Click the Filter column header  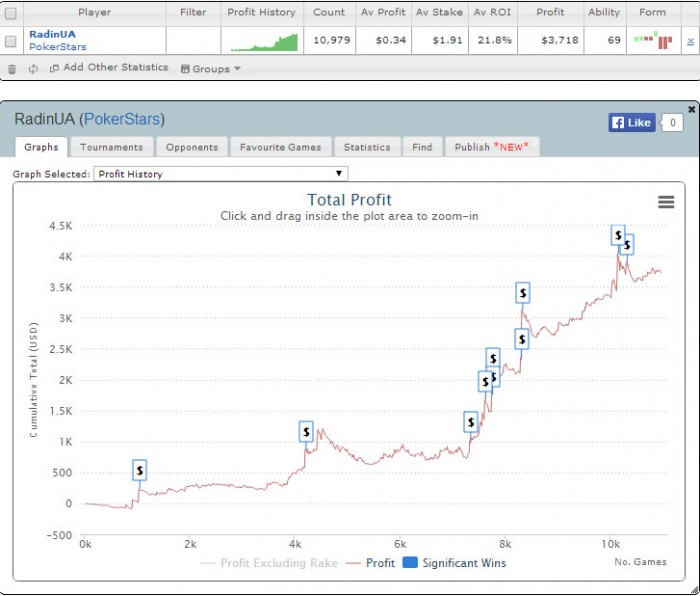pos(193,13)
